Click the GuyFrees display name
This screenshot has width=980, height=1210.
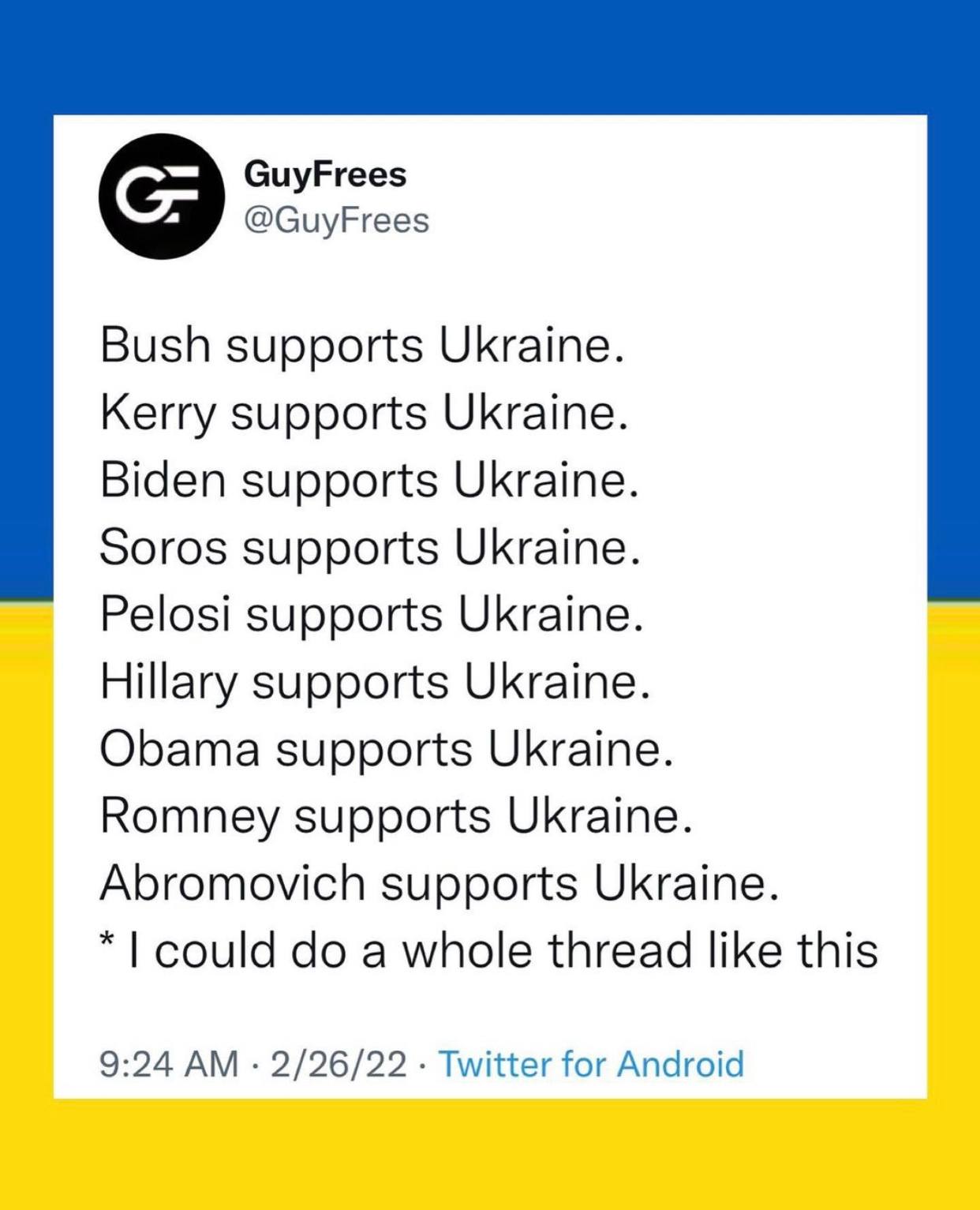tap(325, 174)
